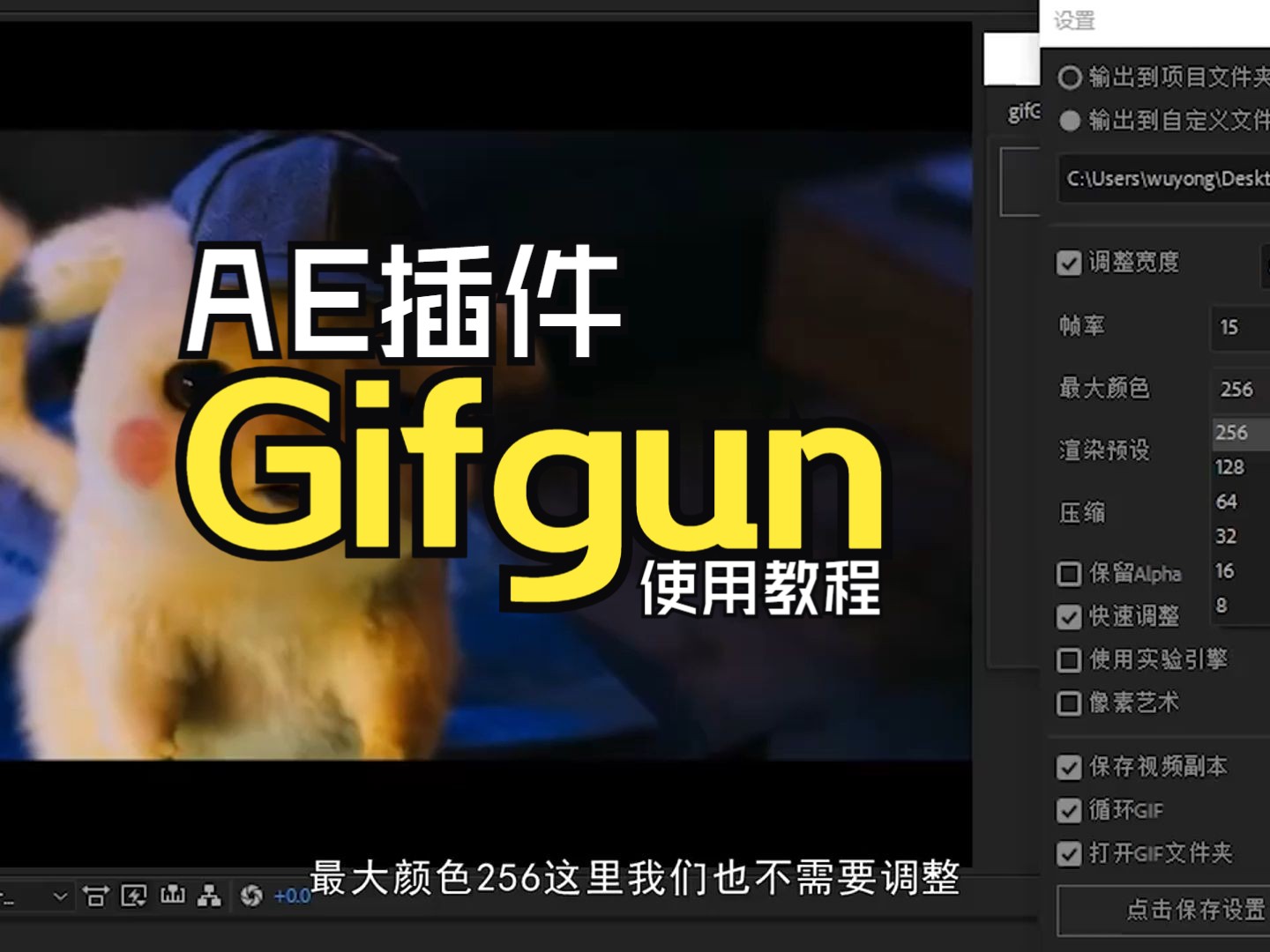Choose 8 in the color list
Viewport: 1270px width, 952px height.
click(x=1241, y=606)
